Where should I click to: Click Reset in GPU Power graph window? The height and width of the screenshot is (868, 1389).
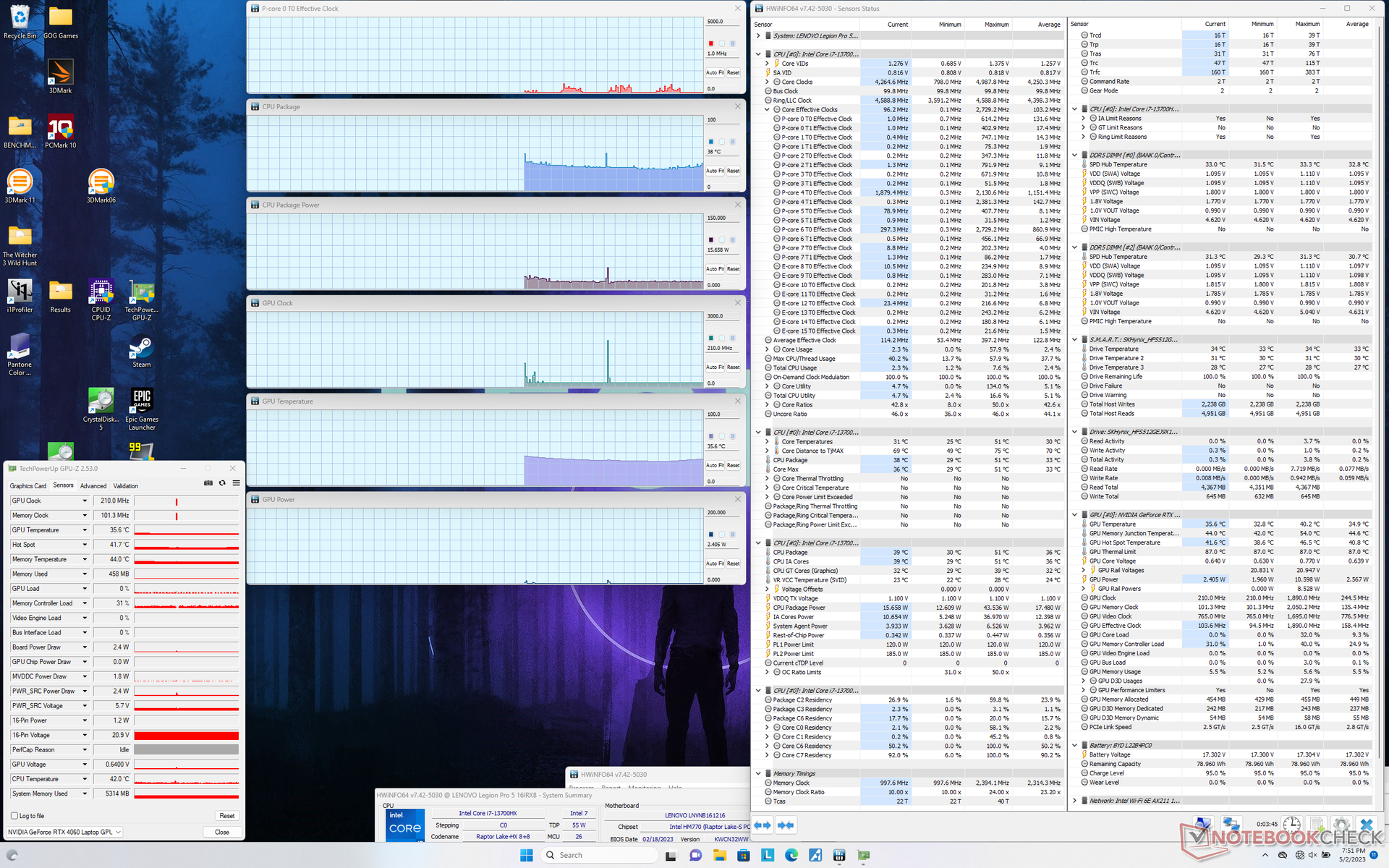tap(733, 563)
